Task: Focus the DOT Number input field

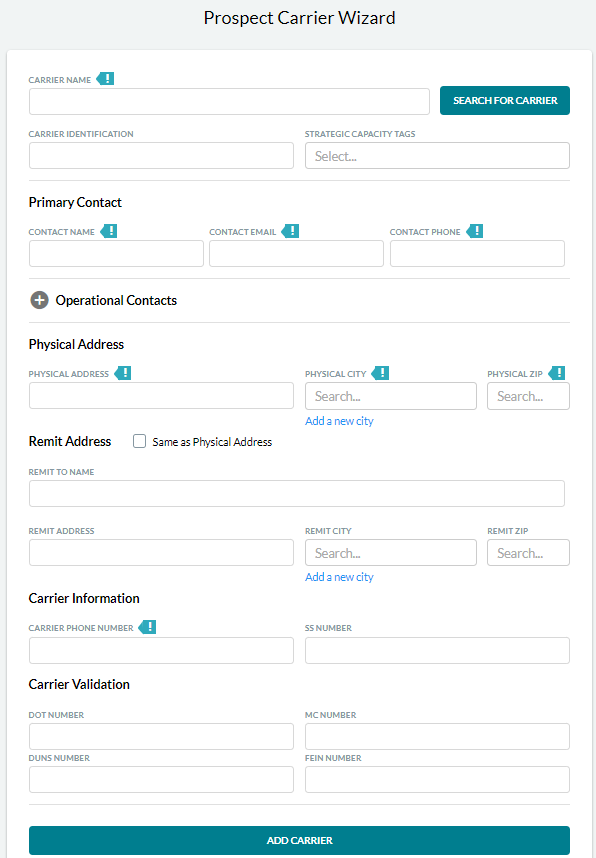Action: [x=161, y=737]
